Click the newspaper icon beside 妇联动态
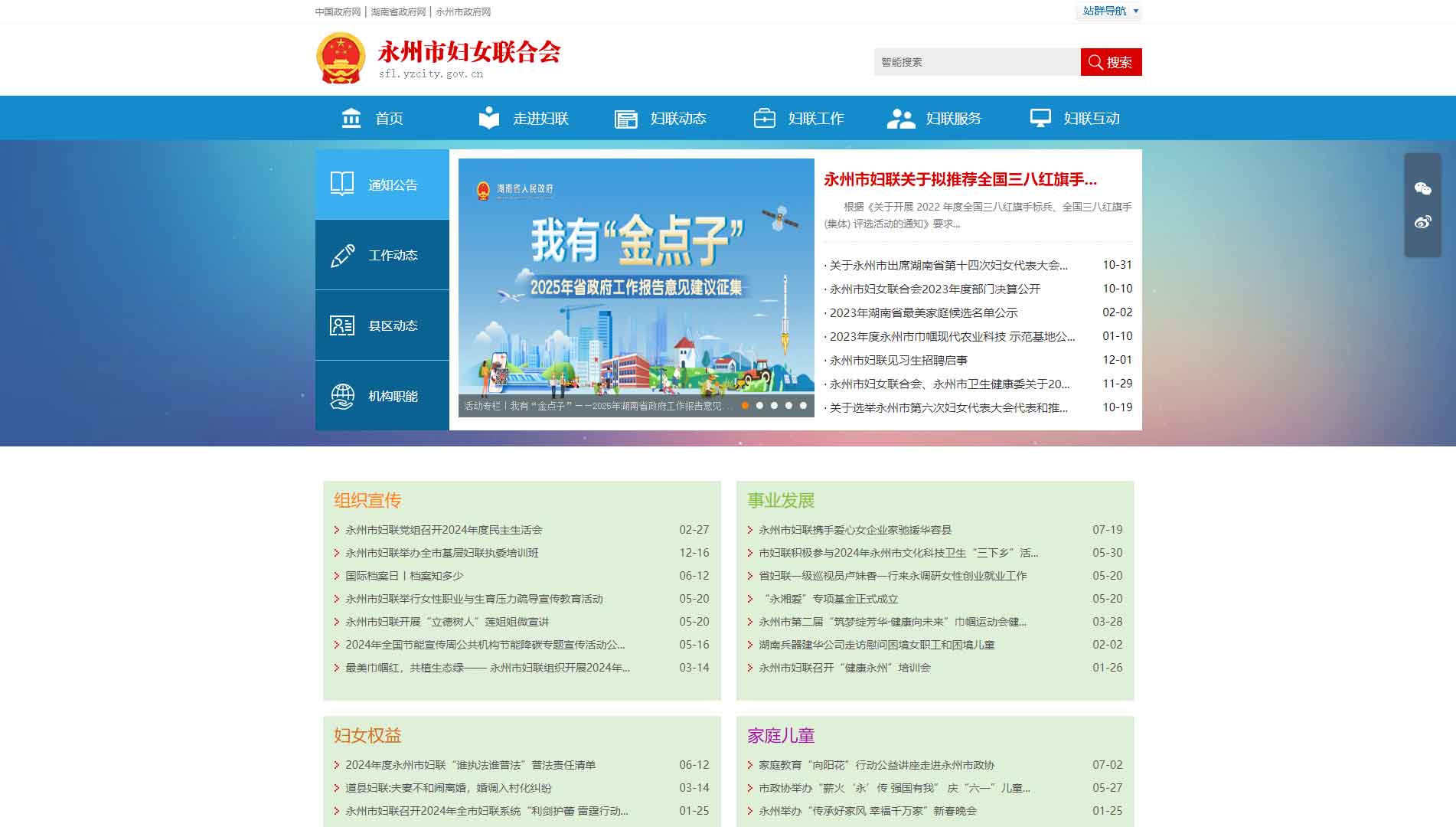This screenshot has width=1456, height=827. (626, 119)
